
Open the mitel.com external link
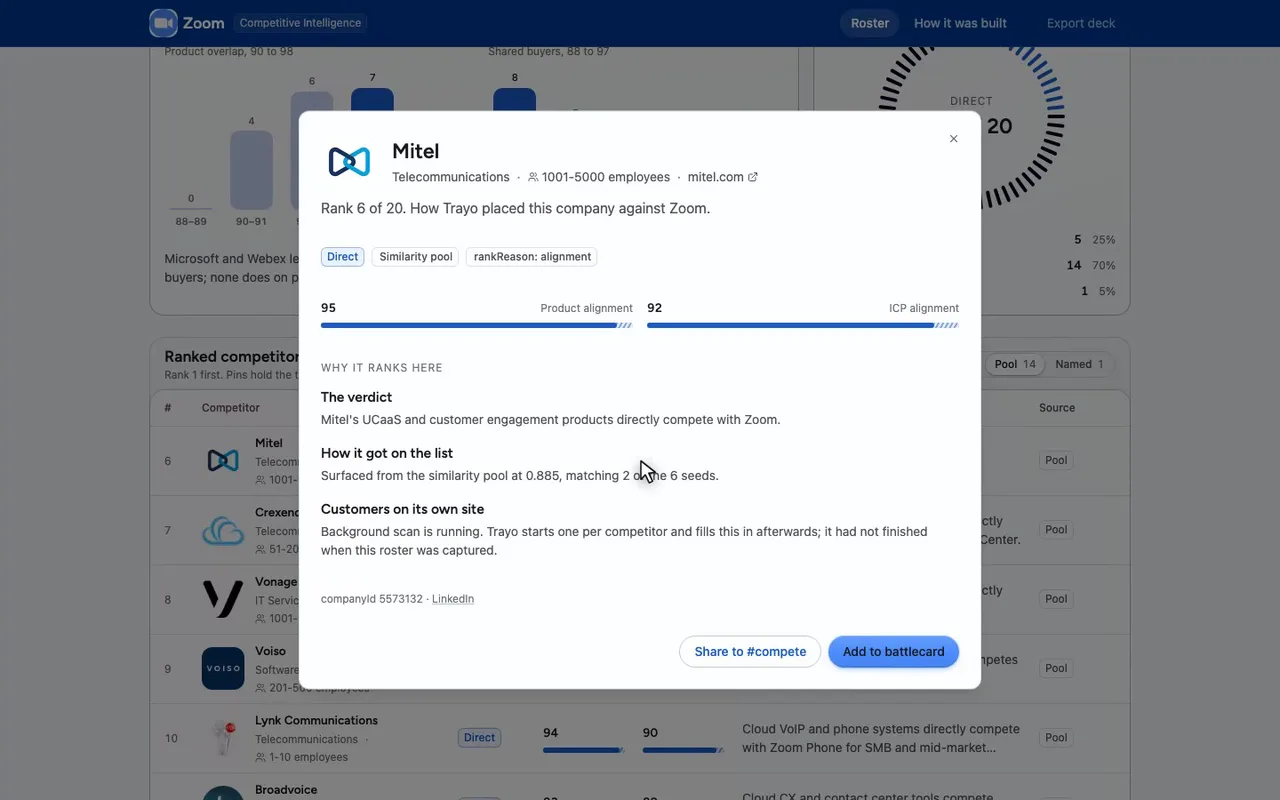pos(722,177)
